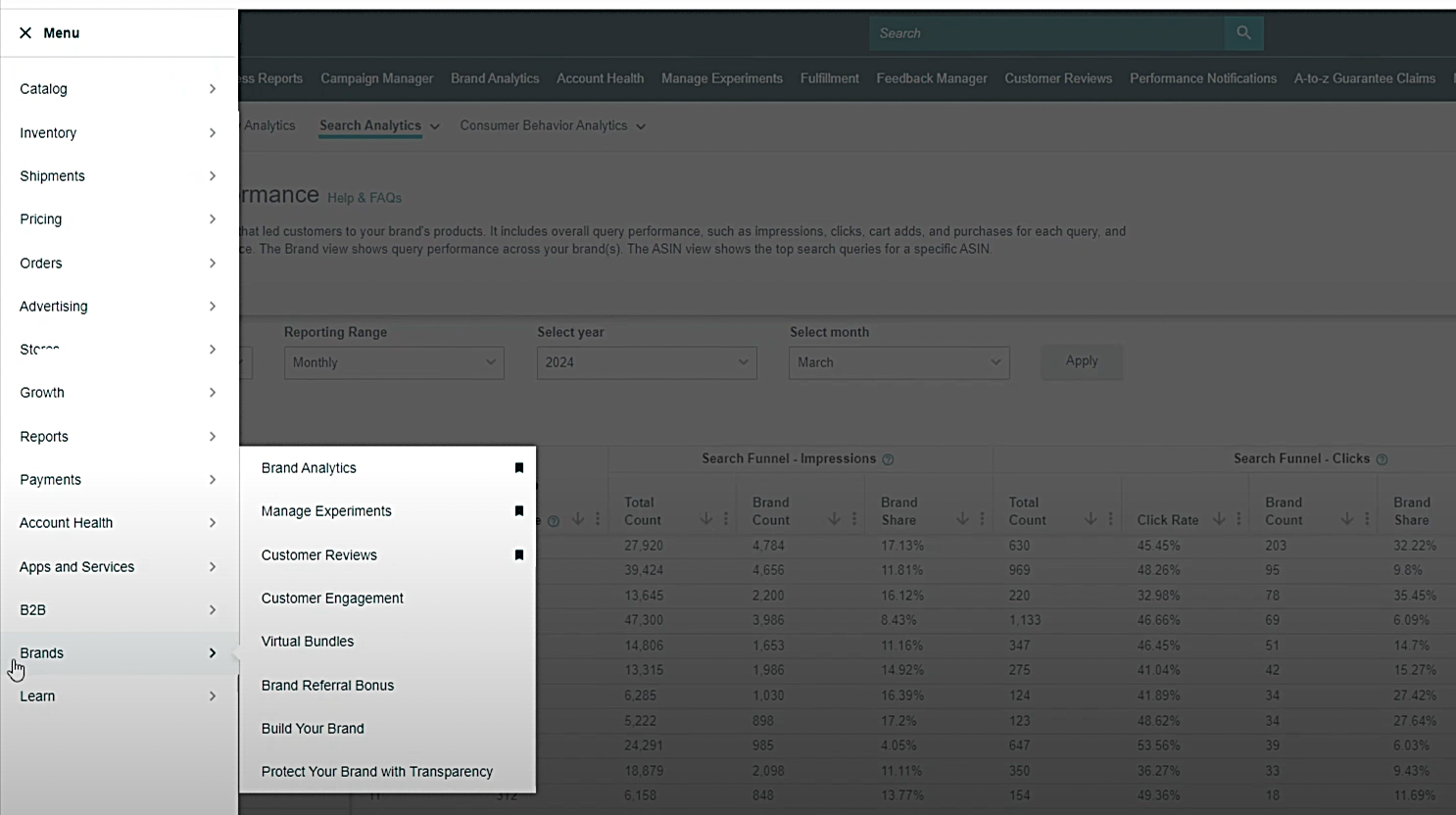Unpin Customer Reviews bookmark icon
The height and width of the screenshot is (815, 1456).
click(519, 554)
